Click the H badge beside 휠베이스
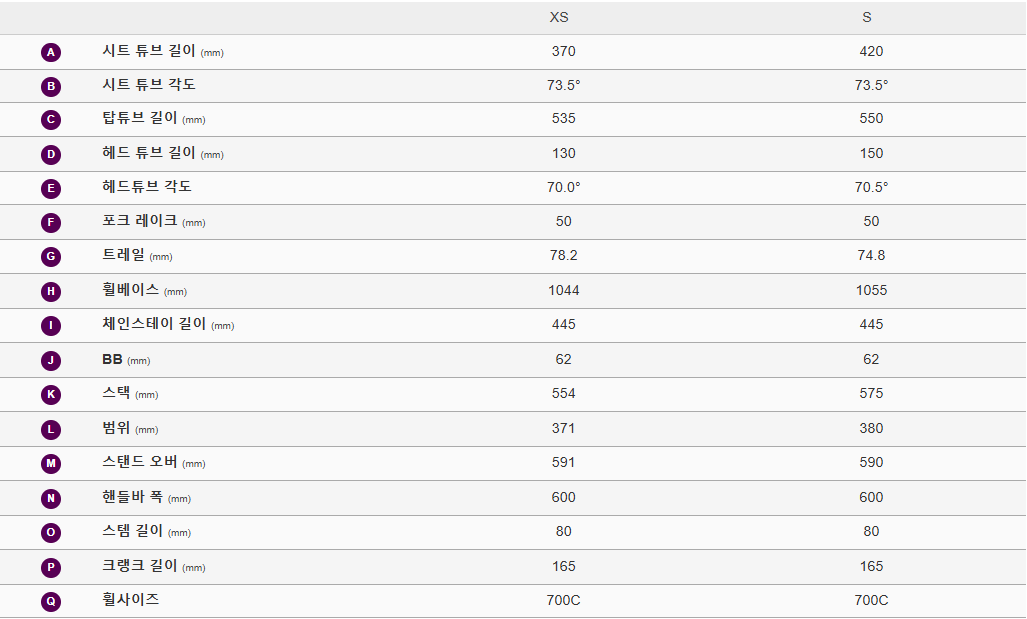This screenshot has height=619, width=1027. pyautogui.click(x=51, y=292)
